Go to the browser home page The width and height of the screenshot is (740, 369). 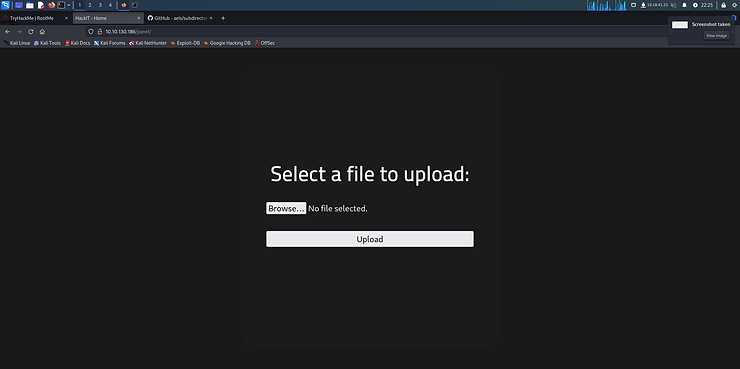pos(42,32)
